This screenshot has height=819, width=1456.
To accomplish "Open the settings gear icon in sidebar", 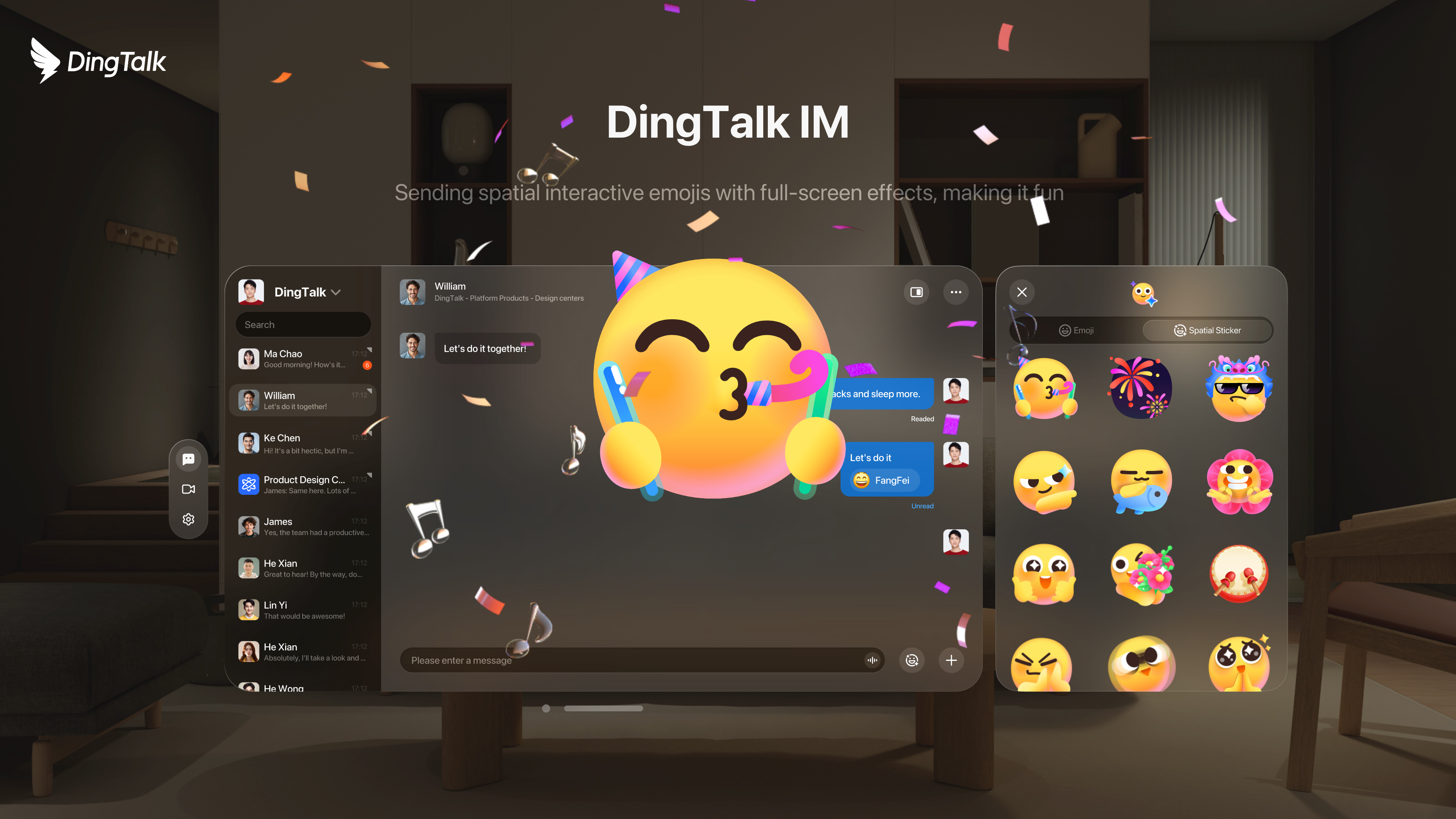I will [189, 519].
